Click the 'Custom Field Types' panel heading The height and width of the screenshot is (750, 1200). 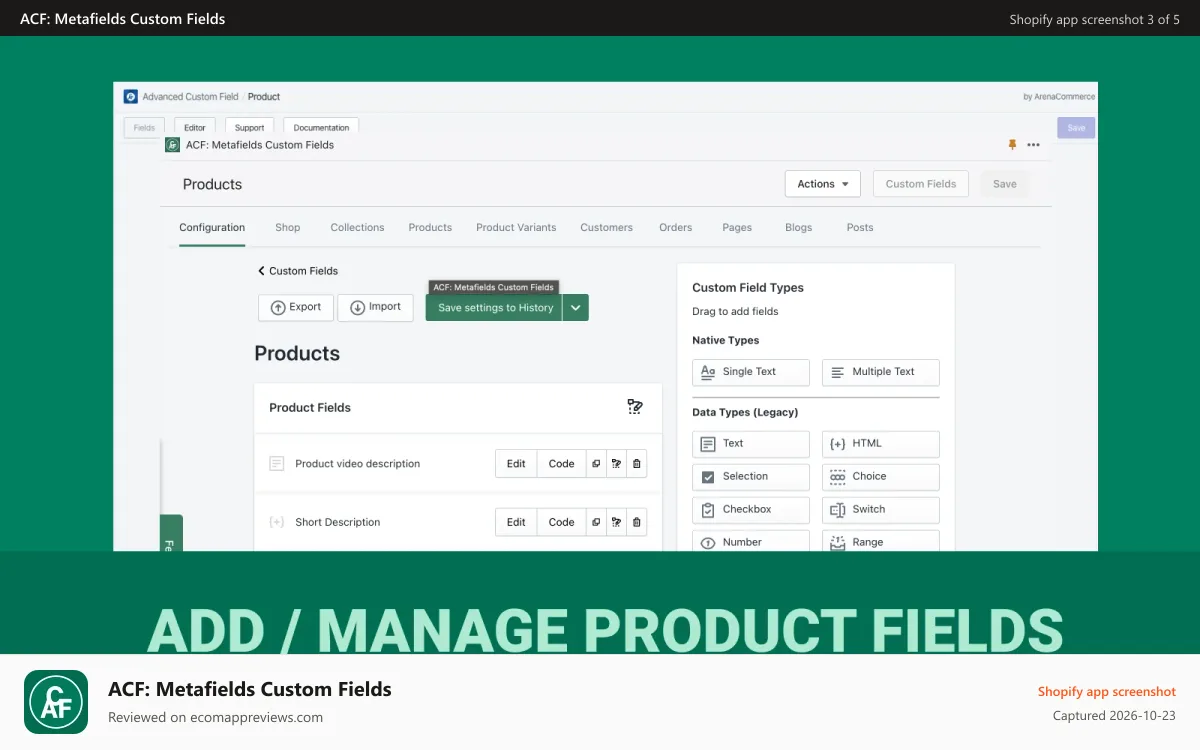pos(748,288)
